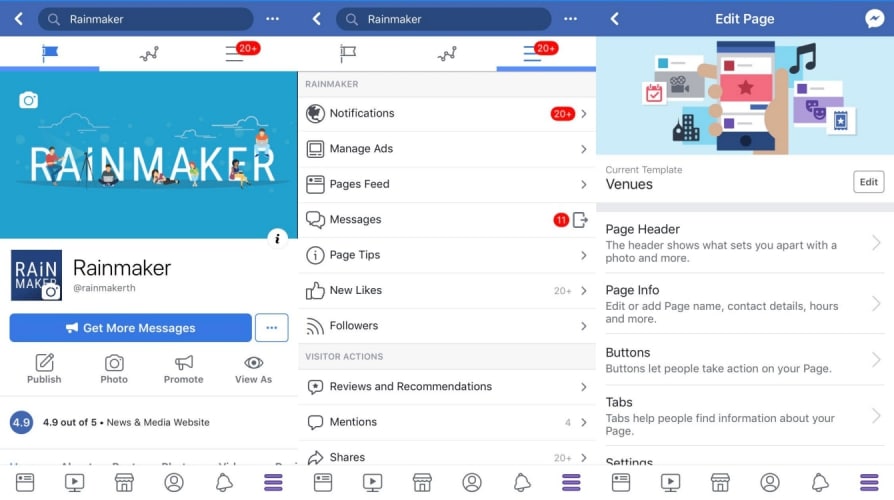
Task: Open the three-dots more options button
Action: (272, 328)
